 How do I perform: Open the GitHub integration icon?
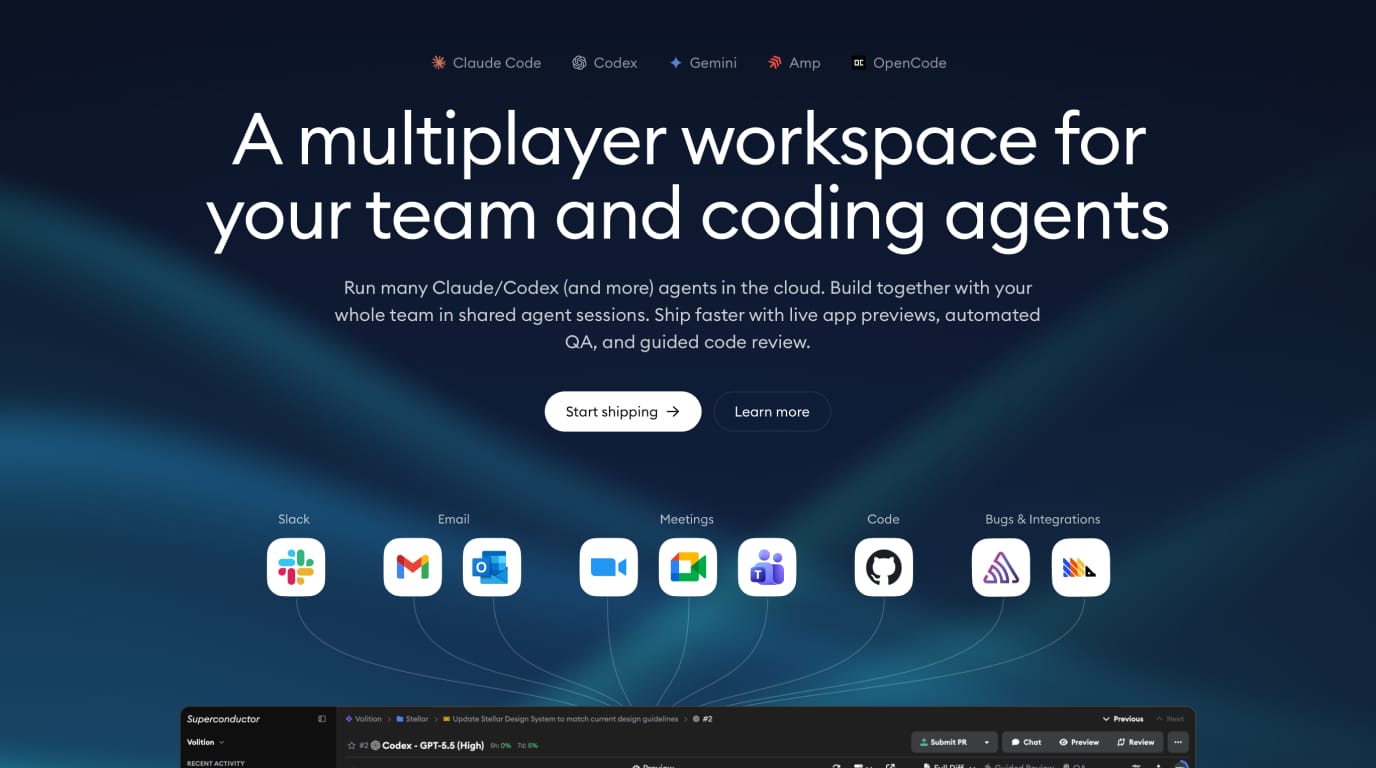click(884, 567)
